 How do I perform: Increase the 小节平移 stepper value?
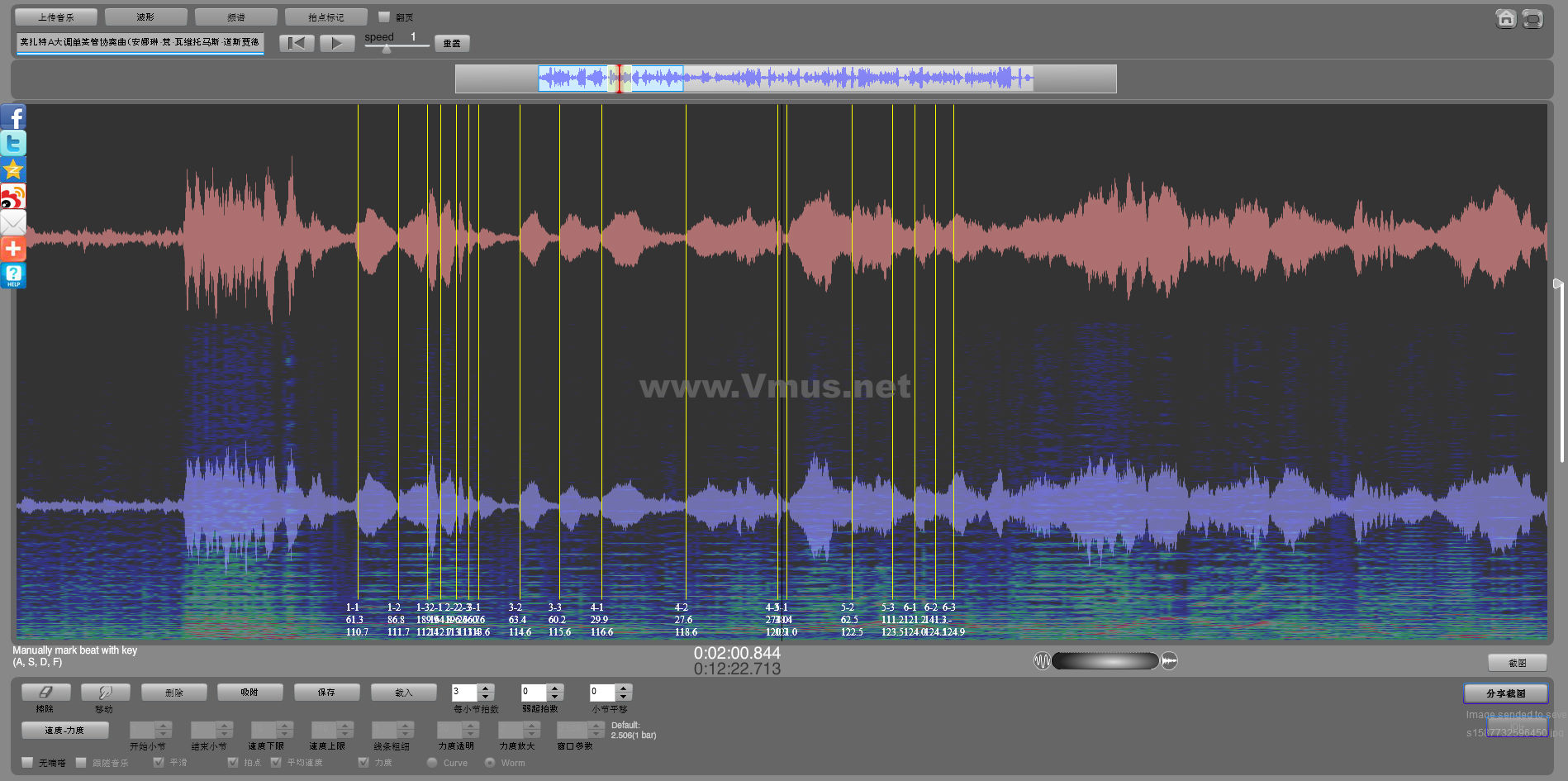pyautogui.click(x=624, y=688)
